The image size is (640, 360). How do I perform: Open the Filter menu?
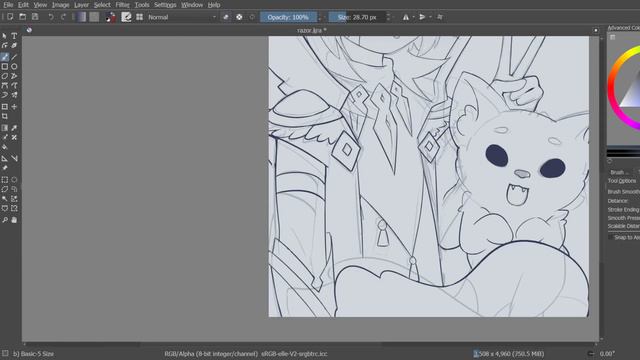point(122,5)
